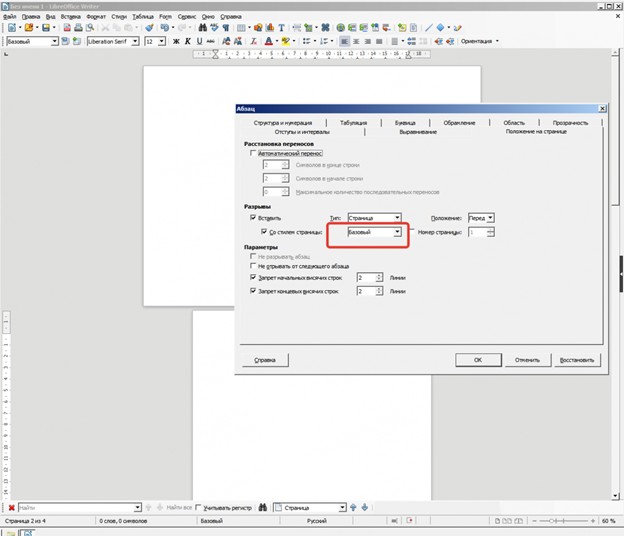Click red X to close Find toolbar
Viewport: 624px width, 536px height.
(12, 508)
